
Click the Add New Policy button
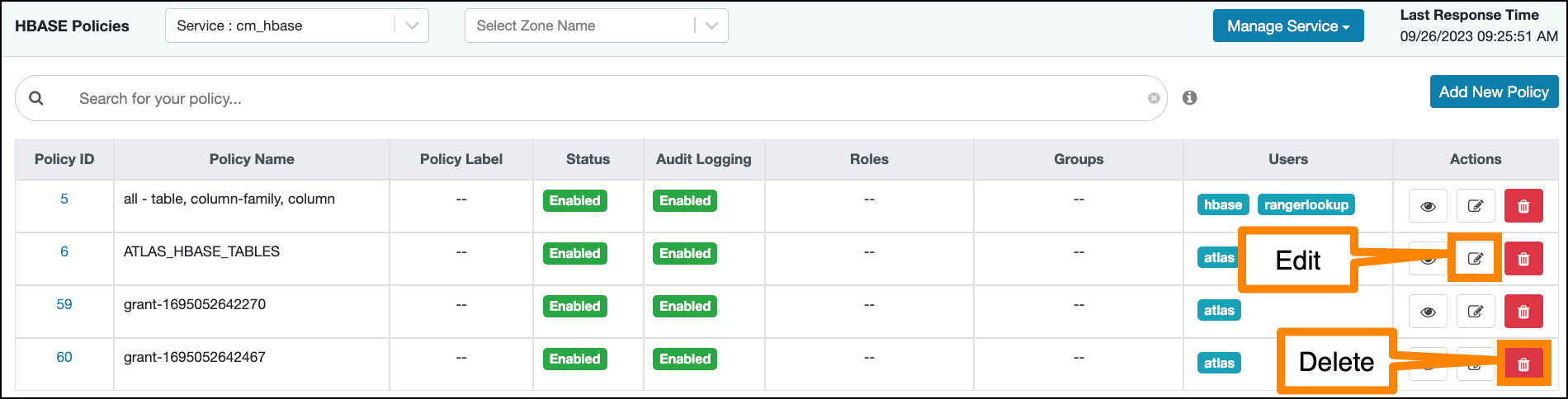pos(1494,92)
